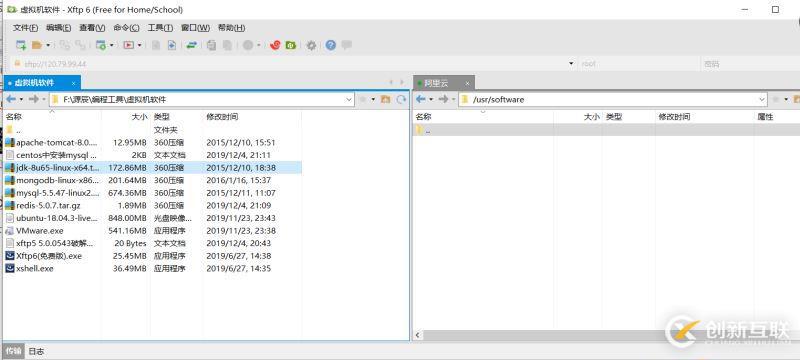800x360 pixels.
Task: Select Xftp6(免费版).exe file
Action: [x=153, y=256]
